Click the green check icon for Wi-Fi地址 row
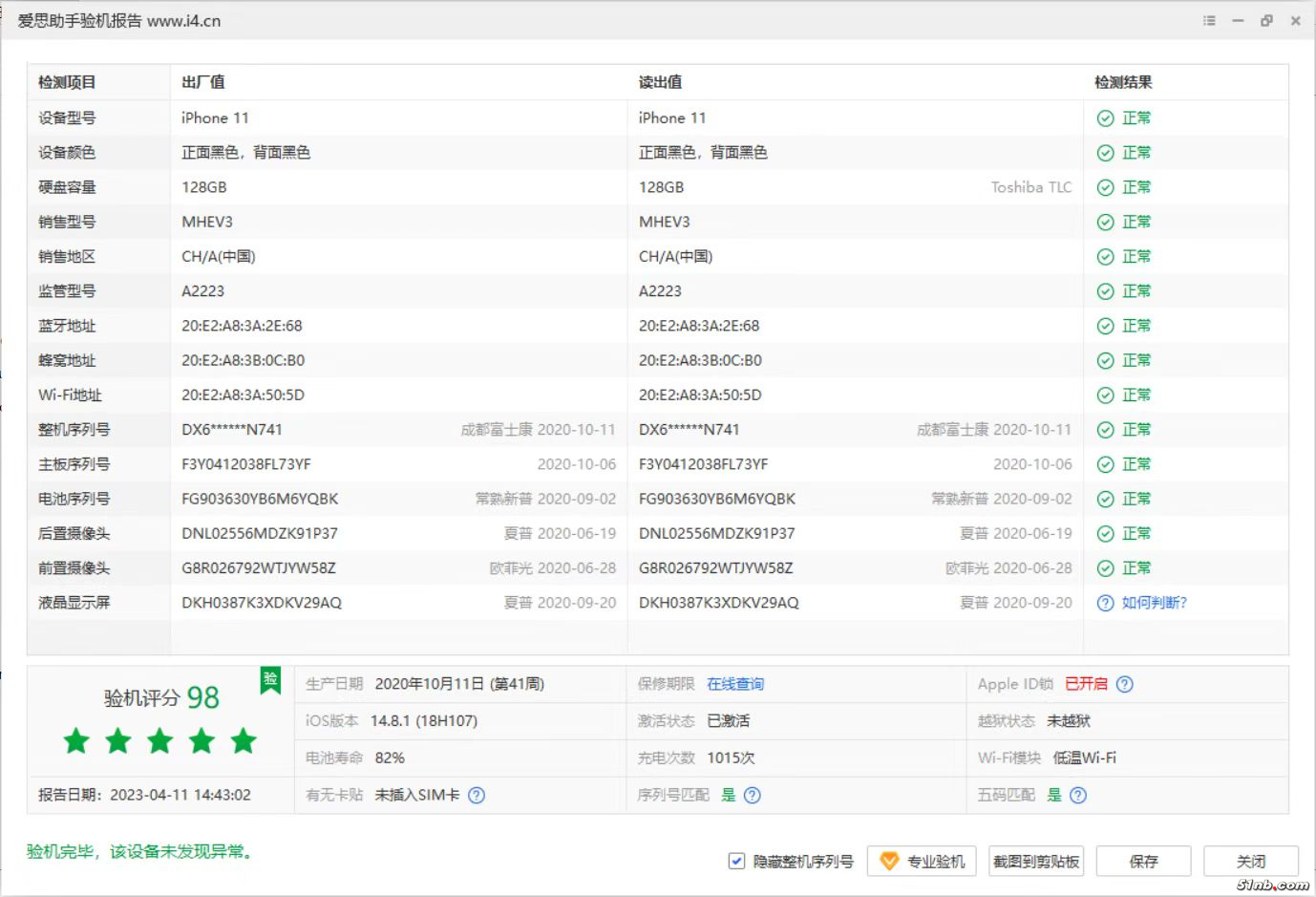This screenshot has height=897, width=1316. [1104, 395]
